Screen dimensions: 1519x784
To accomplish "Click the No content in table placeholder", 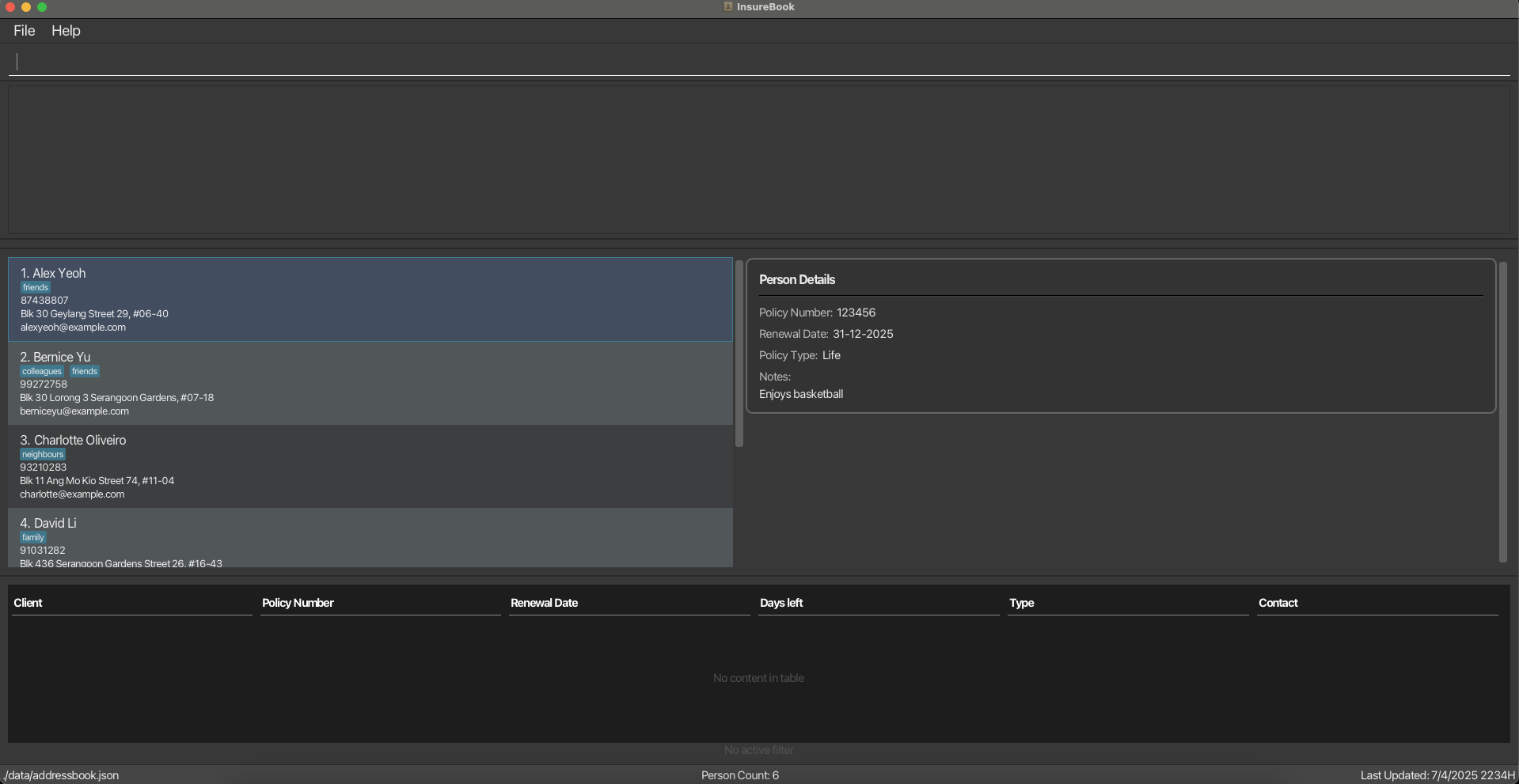I will coord(758,679).
